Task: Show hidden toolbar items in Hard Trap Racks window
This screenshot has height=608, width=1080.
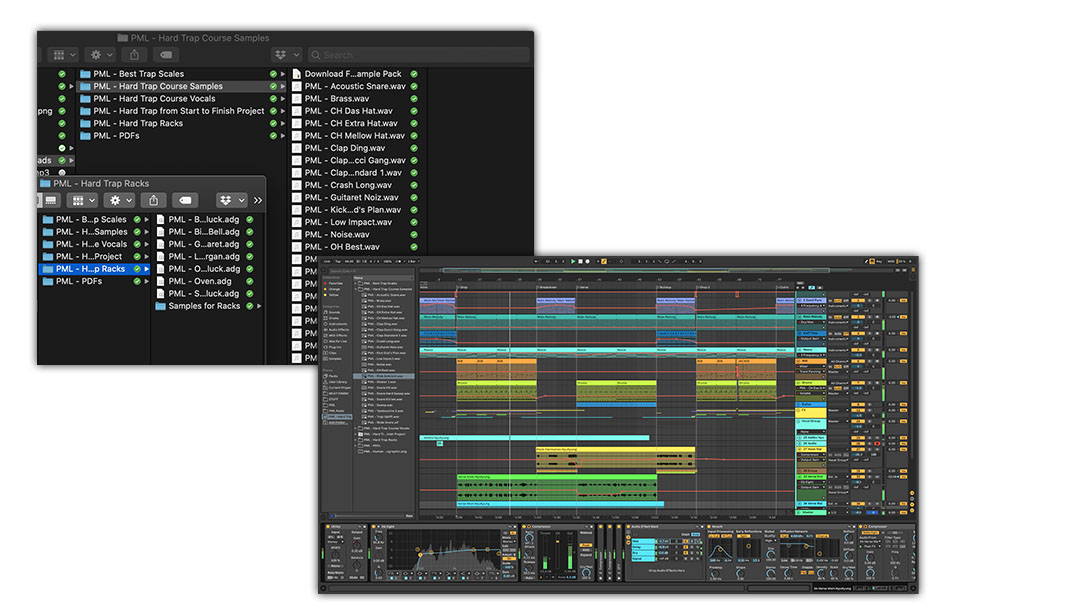Action: click(x=258, y=200)
